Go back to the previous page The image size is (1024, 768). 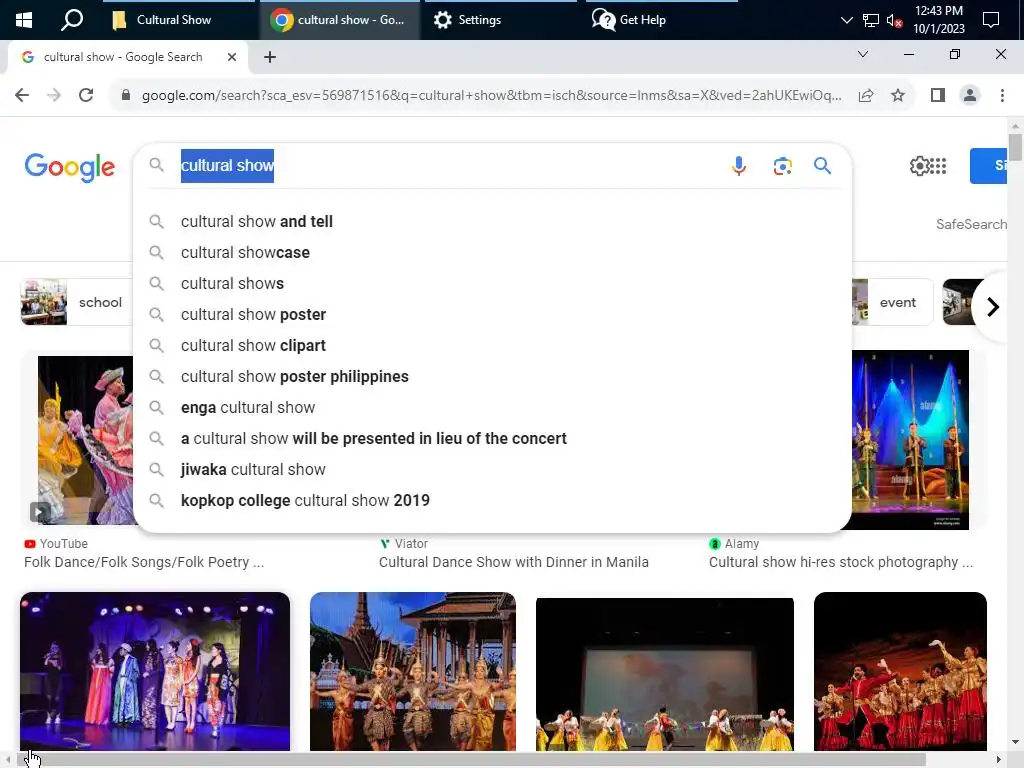click(22, 95)
